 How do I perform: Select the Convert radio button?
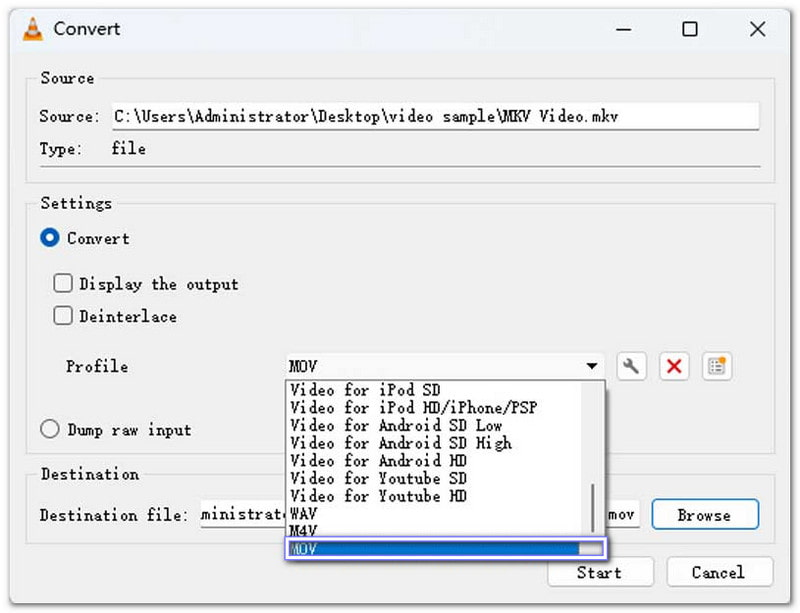50,237
